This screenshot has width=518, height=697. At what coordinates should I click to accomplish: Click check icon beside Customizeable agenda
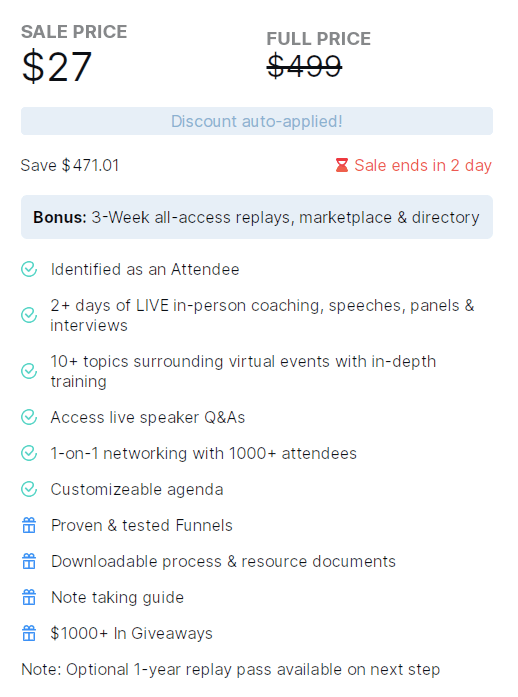29,489
